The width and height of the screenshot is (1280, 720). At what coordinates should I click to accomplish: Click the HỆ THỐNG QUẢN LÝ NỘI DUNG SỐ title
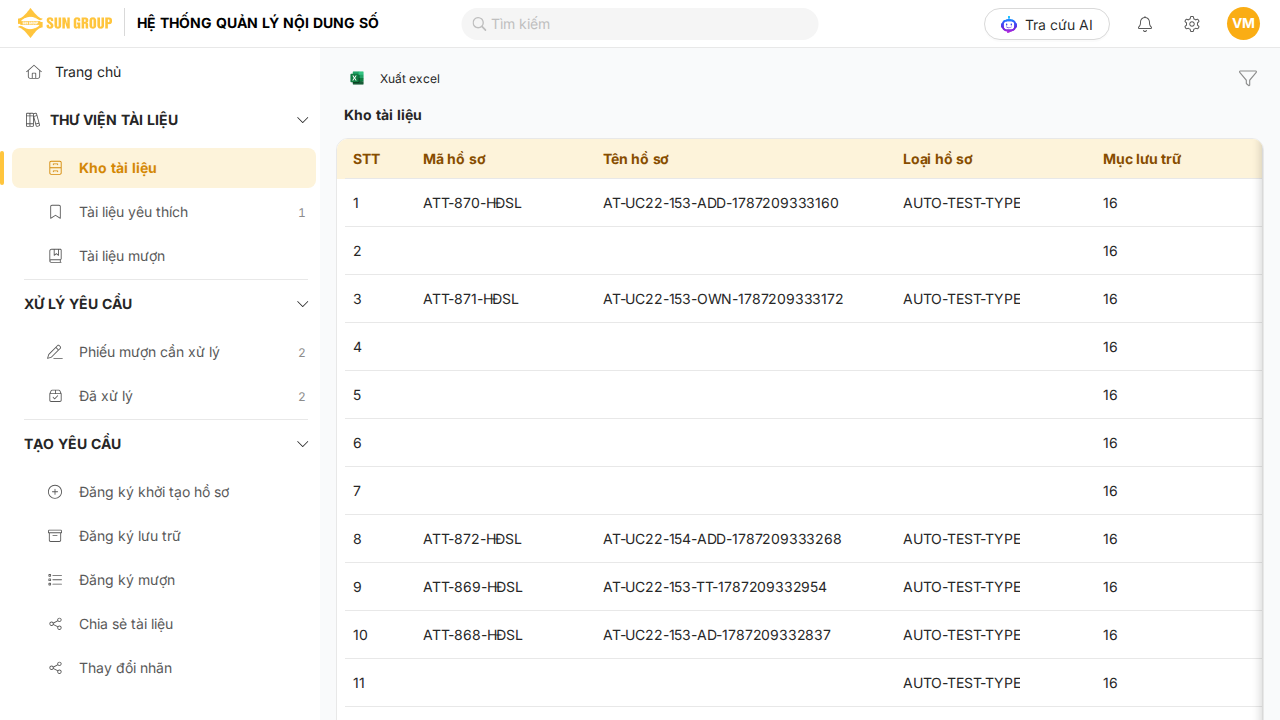click(x=258, y=23)
